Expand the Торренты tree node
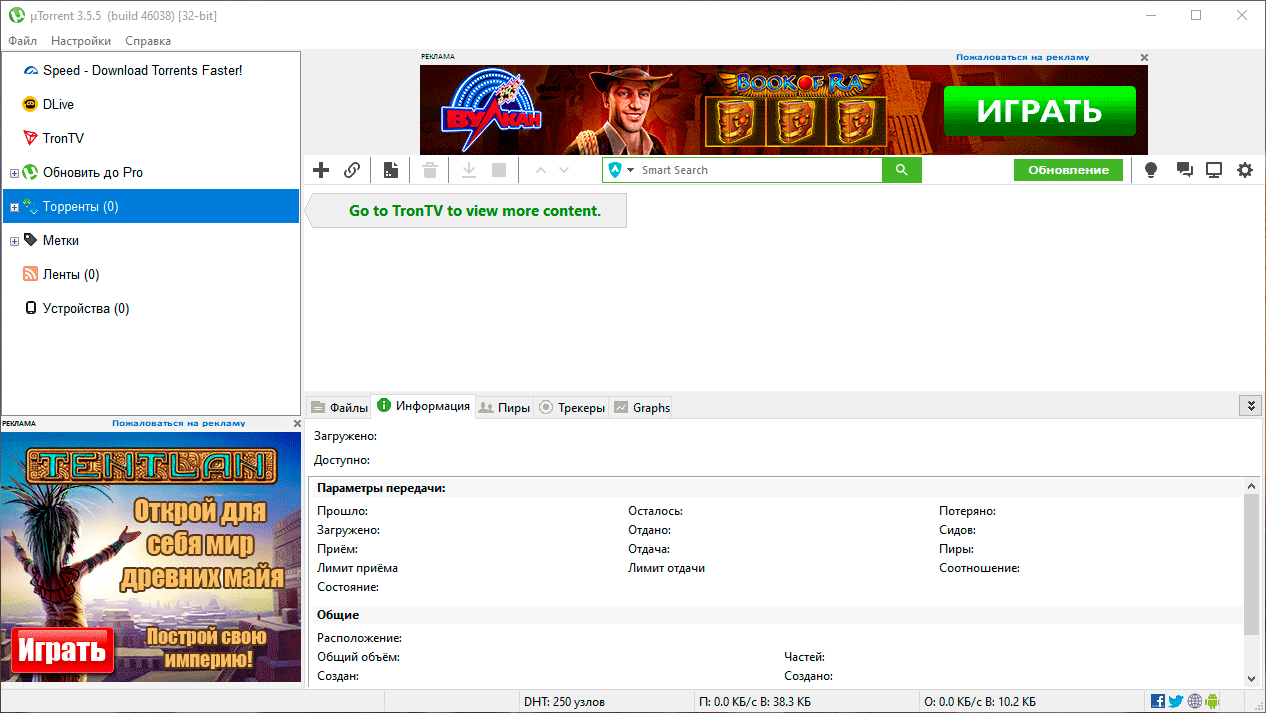The width and height of the screenshot is (1266, 713). [x=14, y=207]
